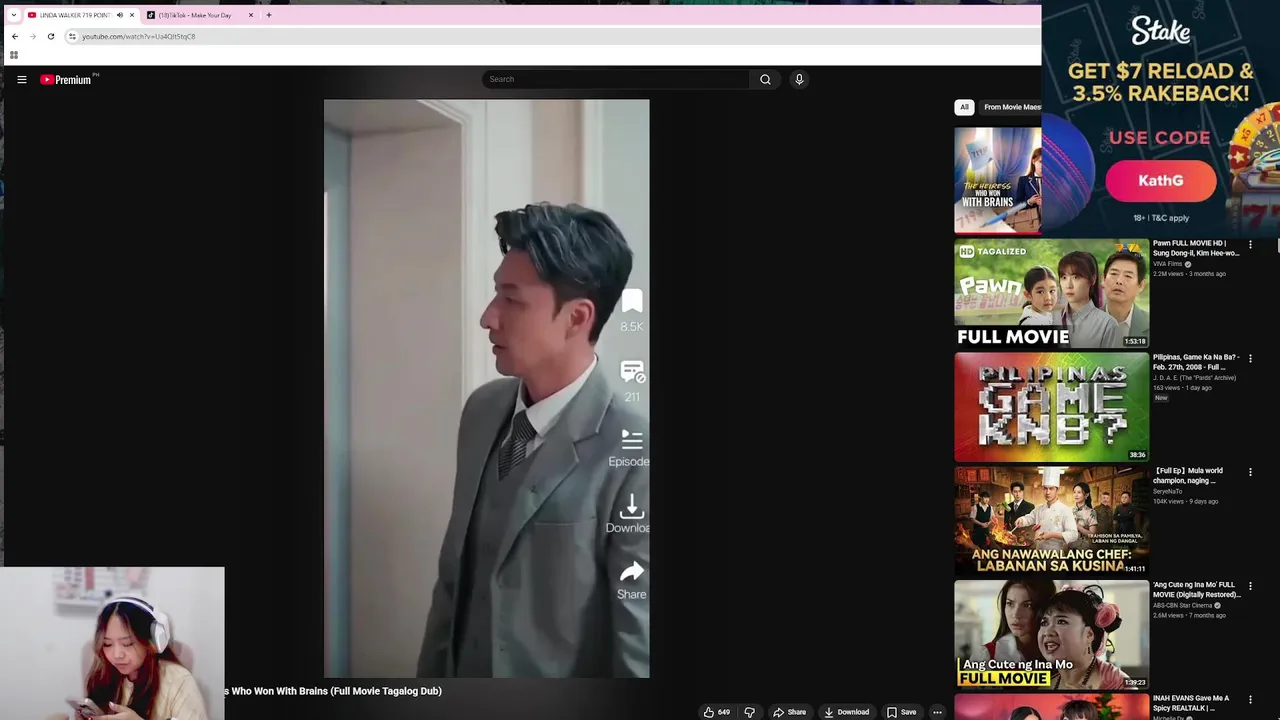Save the video to a playlist
Image resolution: width=1280 pixels, height=720 pixels.
901,712
